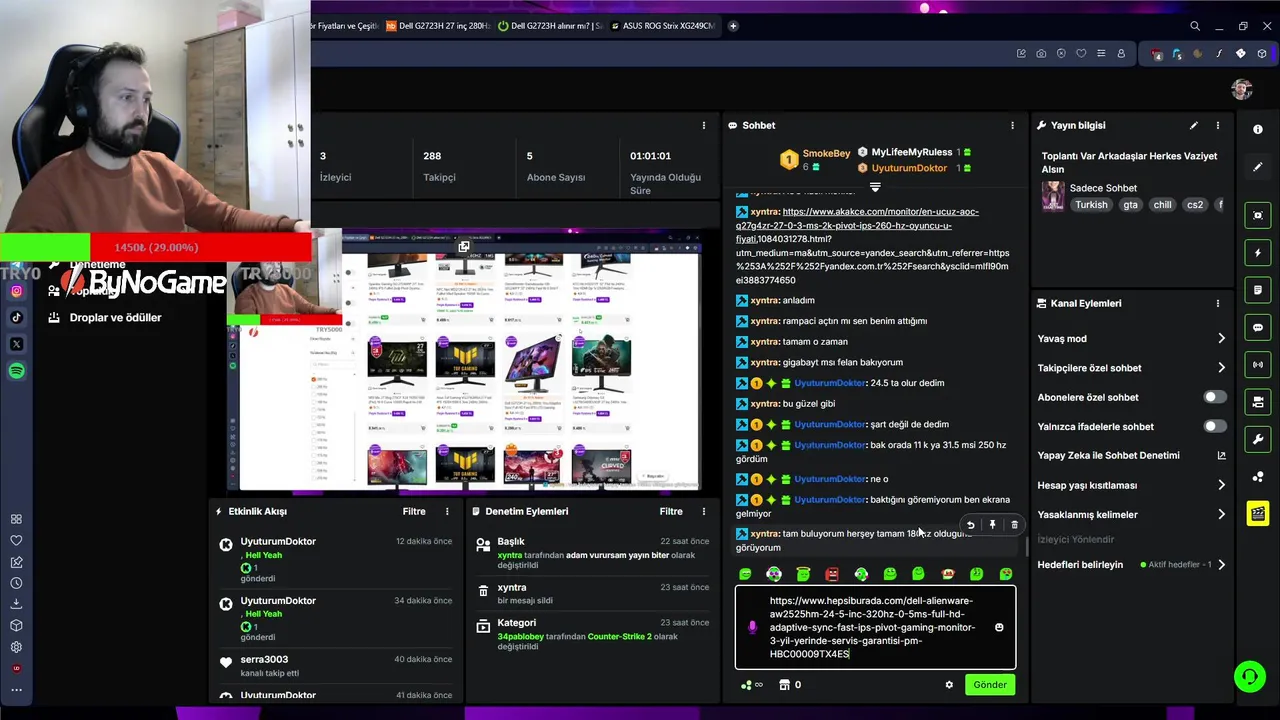Click the lightning bolt icon on right rail

click(x=1258, y=253)
